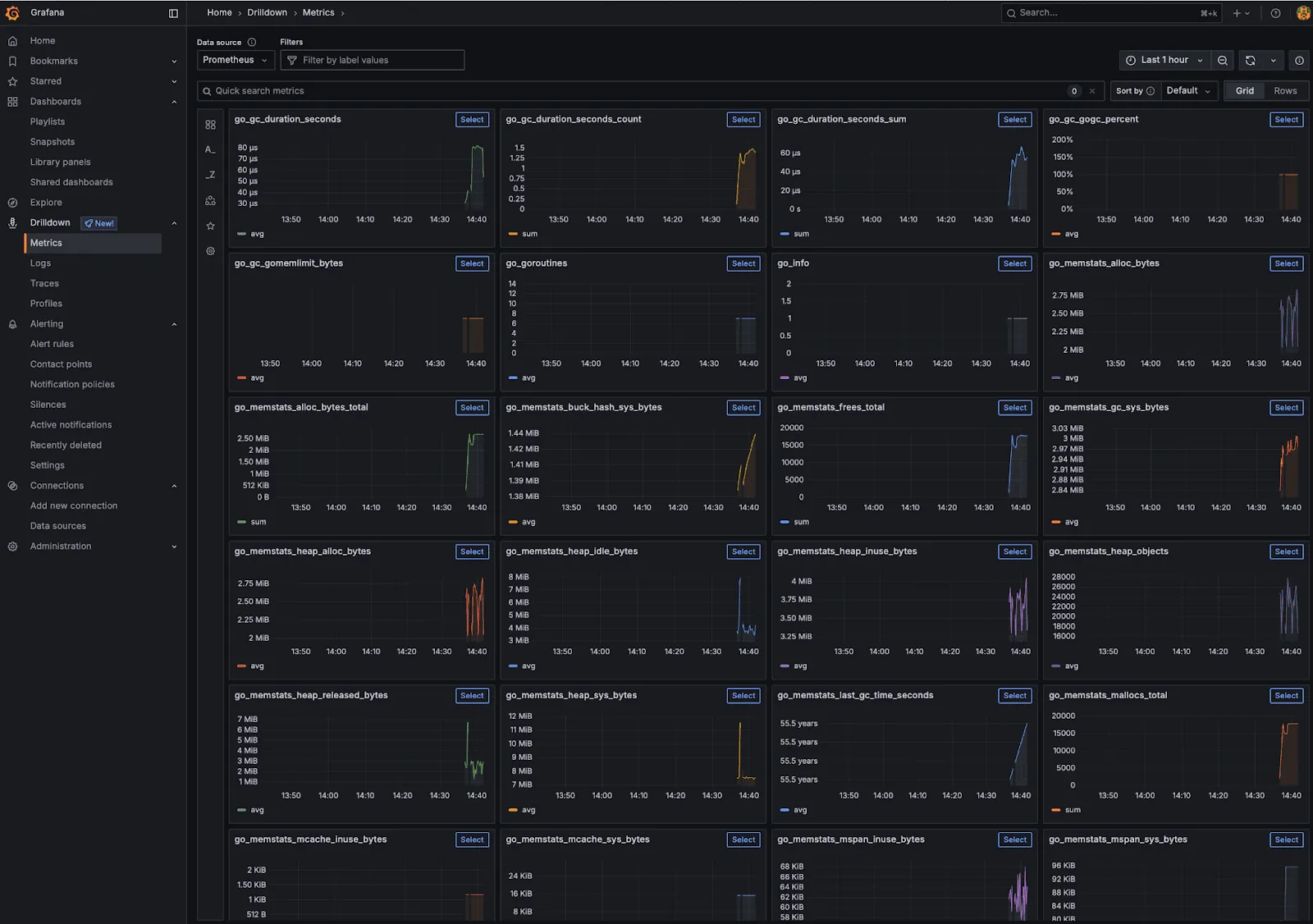Select the go_goroutines metric
Image resolution: width=1313 pixels, height=924 pixels.
pyautogui.click(x=743, y=263)
